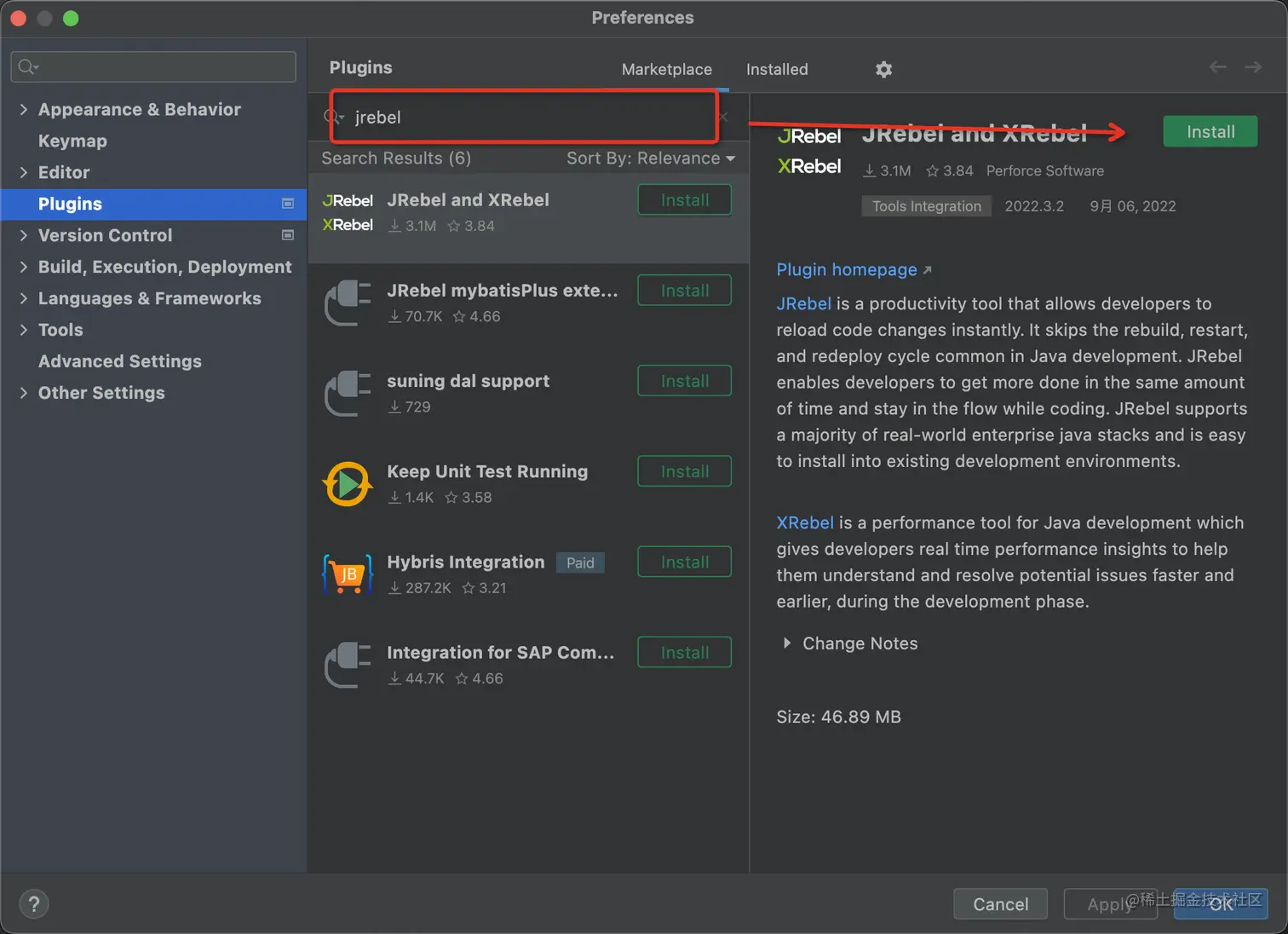The width and height of the screenshot is (1288, 934).
Task: Expand the Appearance & Behavior section
Action: pyautogui.click(x=24, y=109)
